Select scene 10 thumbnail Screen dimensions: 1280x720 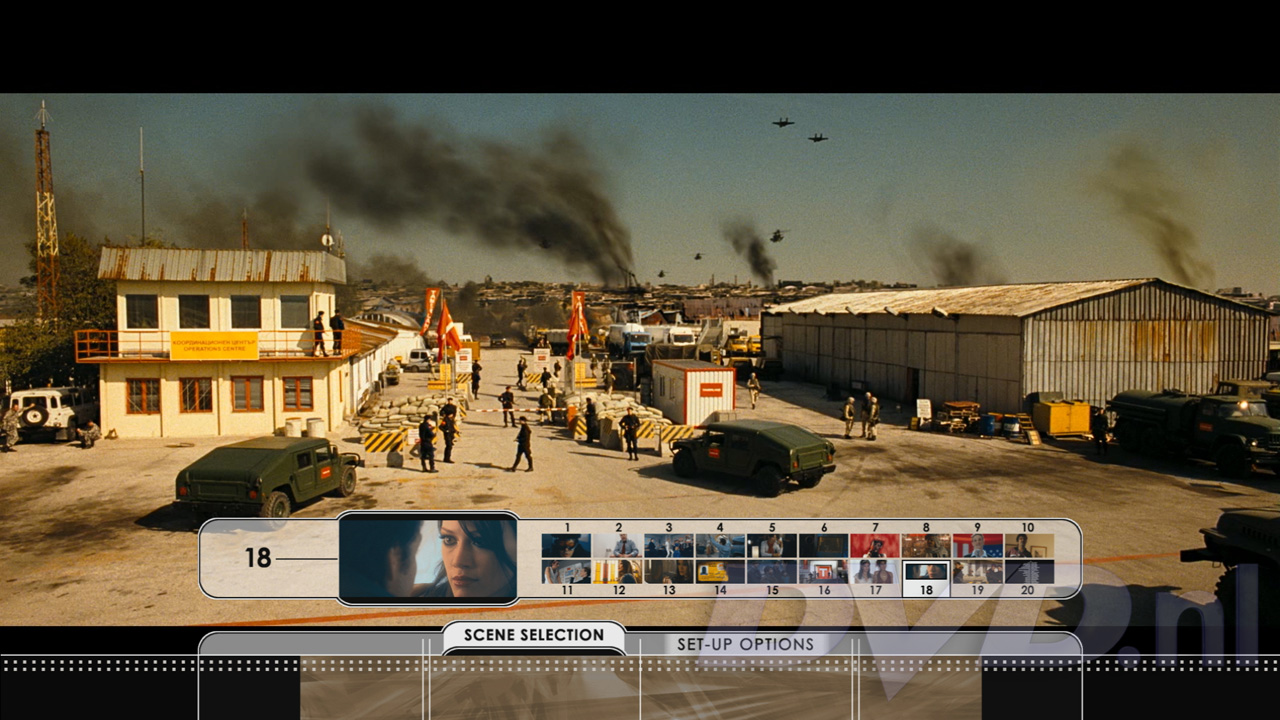tap(1029, 545)
